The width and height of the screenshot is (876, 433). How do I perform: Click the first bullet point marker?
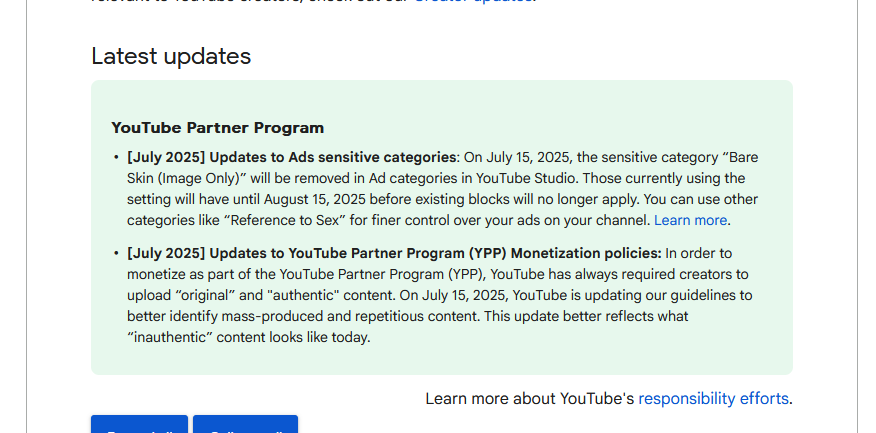tap(116, 158)
